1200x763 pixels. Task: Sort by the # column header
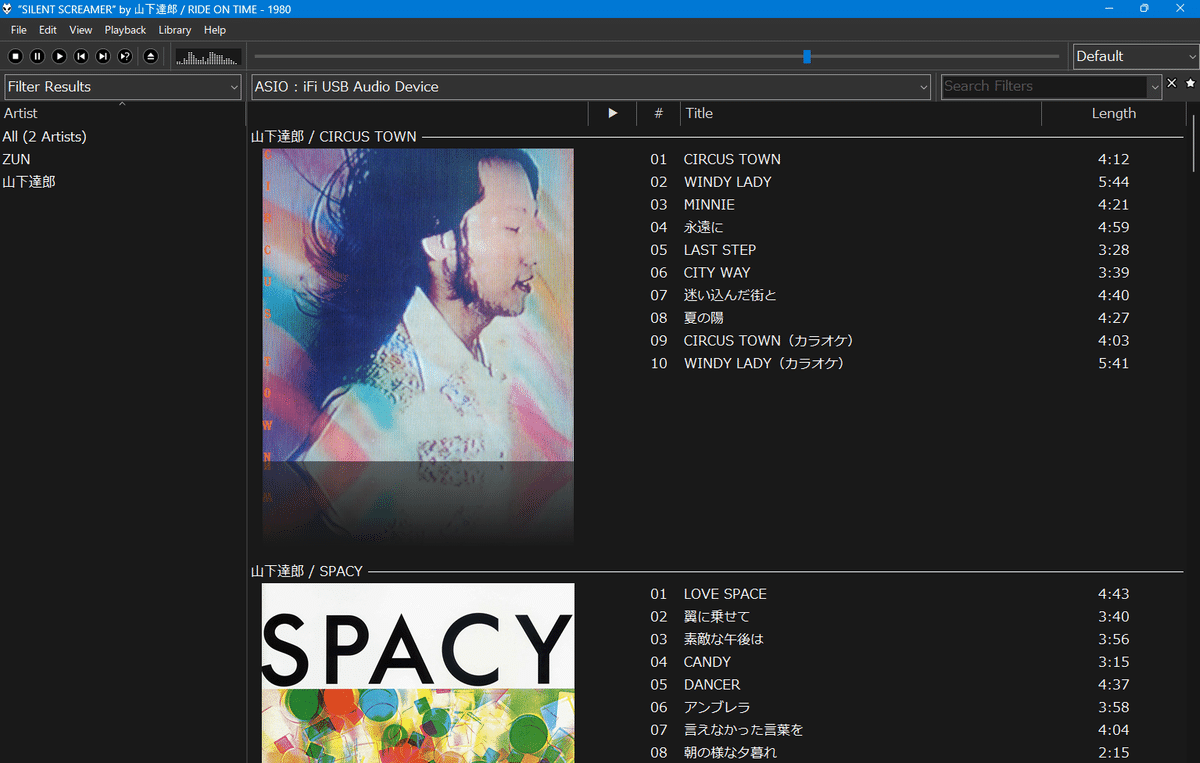click(658, 113)
